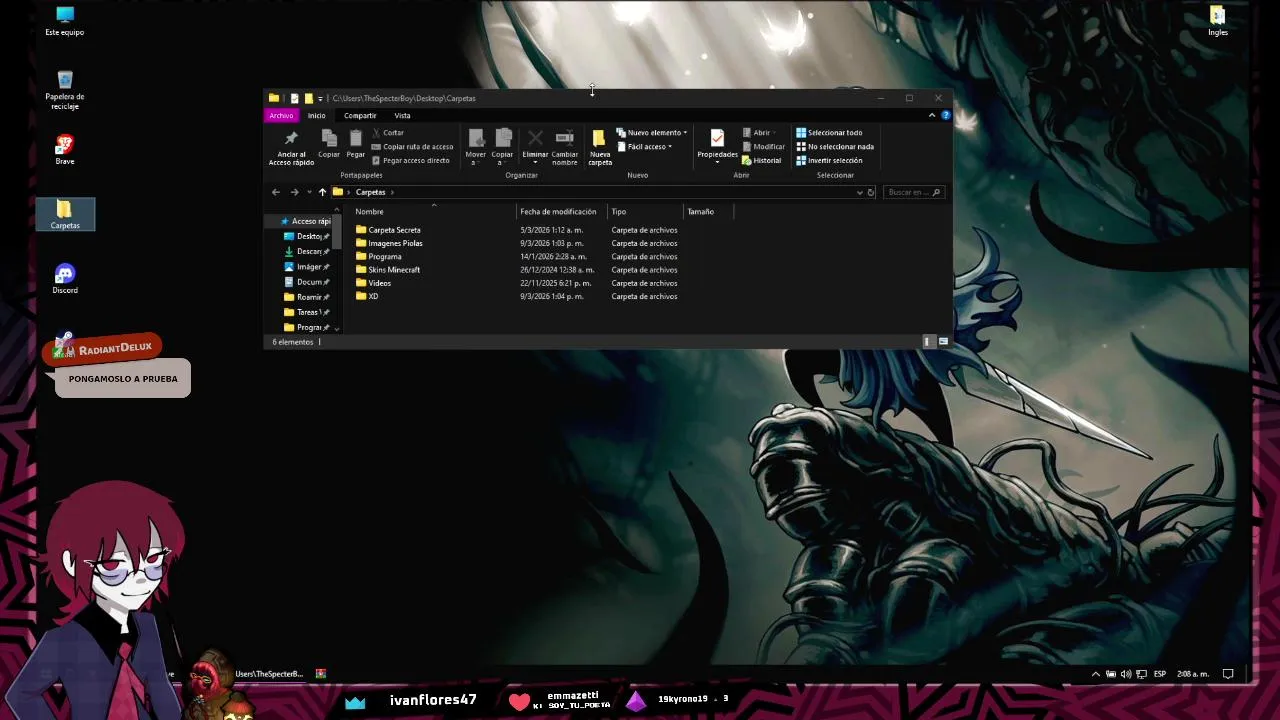Click the Discord desktop icon
The image size is (1280, 720).
(x=64, y=278)
